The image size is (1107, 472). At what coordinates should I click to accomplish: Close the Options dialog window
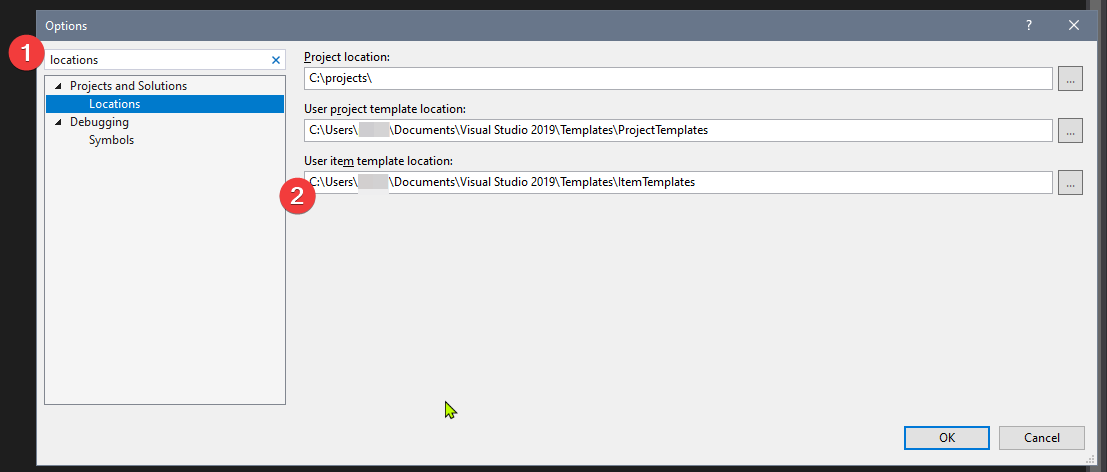[1074, 25]
